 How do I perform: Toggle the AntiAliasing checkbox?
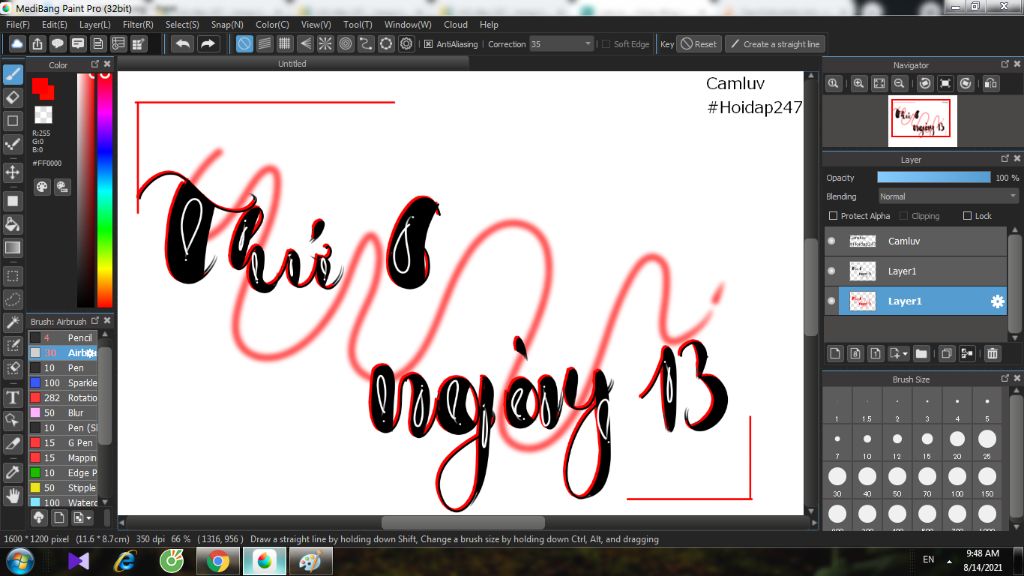point(428,44)
